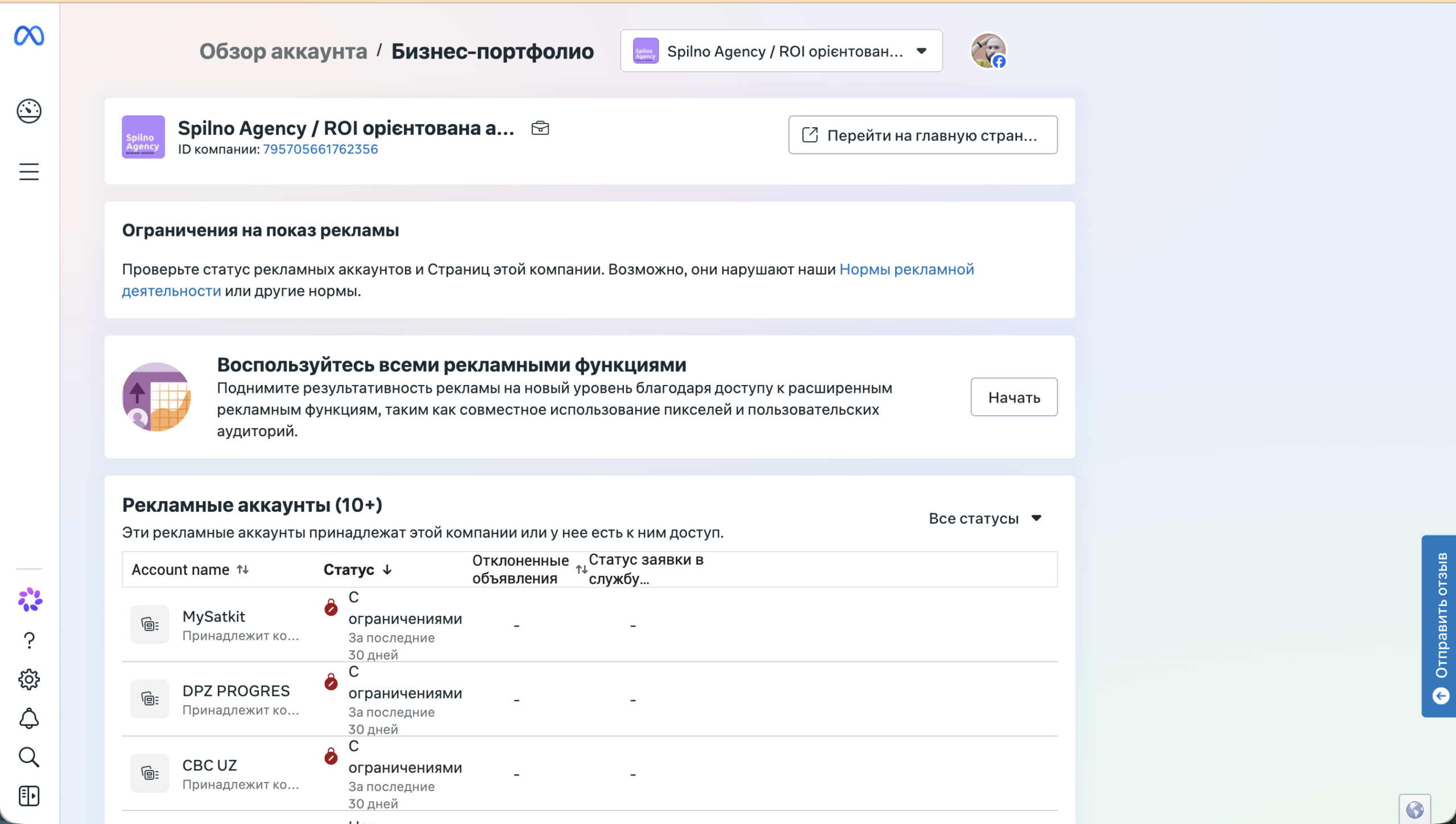Open company ID 795705661762356 link
Image resolution: width=1456 pixels, height=824 pixels.
tap(320, 150)
